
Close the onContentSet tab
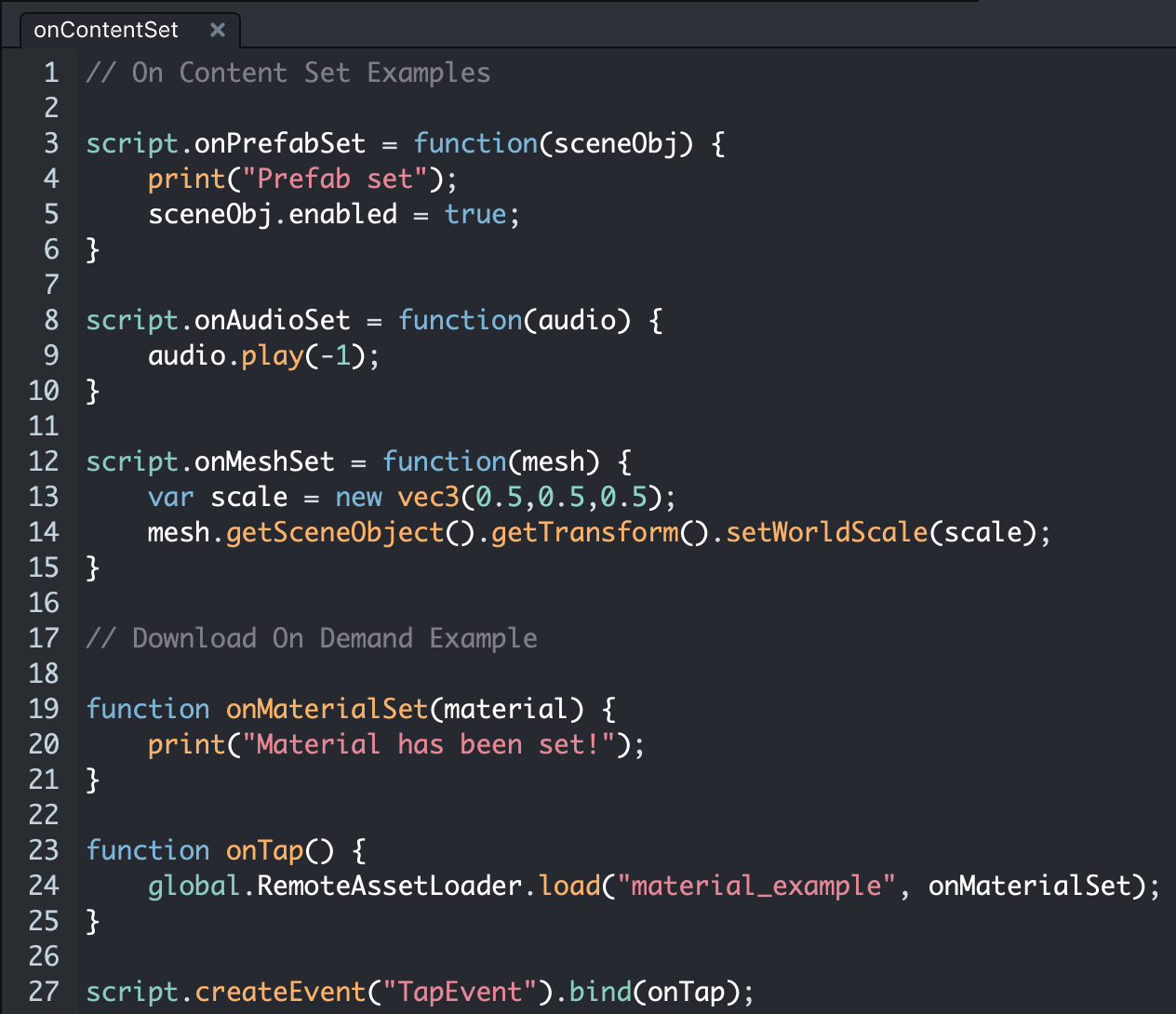[x=218, y=30]
